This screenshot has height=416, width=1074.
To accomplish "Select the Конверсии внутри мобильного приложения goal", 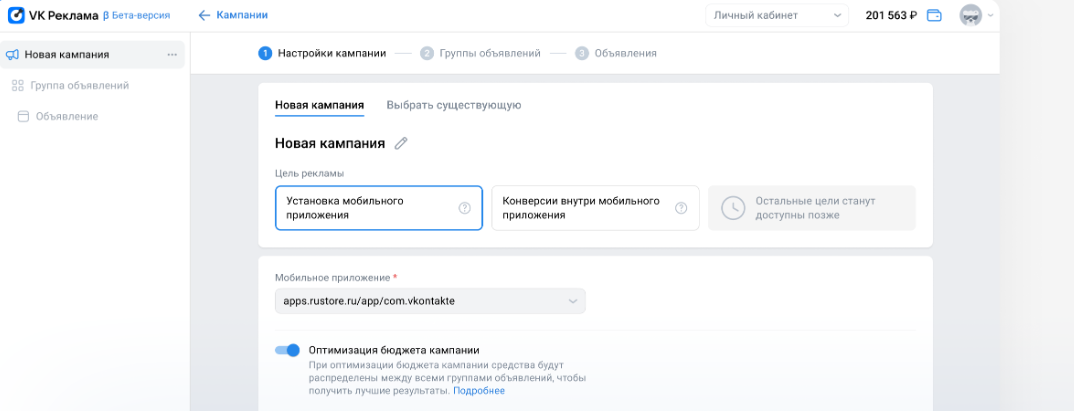I will coord(582,208).
